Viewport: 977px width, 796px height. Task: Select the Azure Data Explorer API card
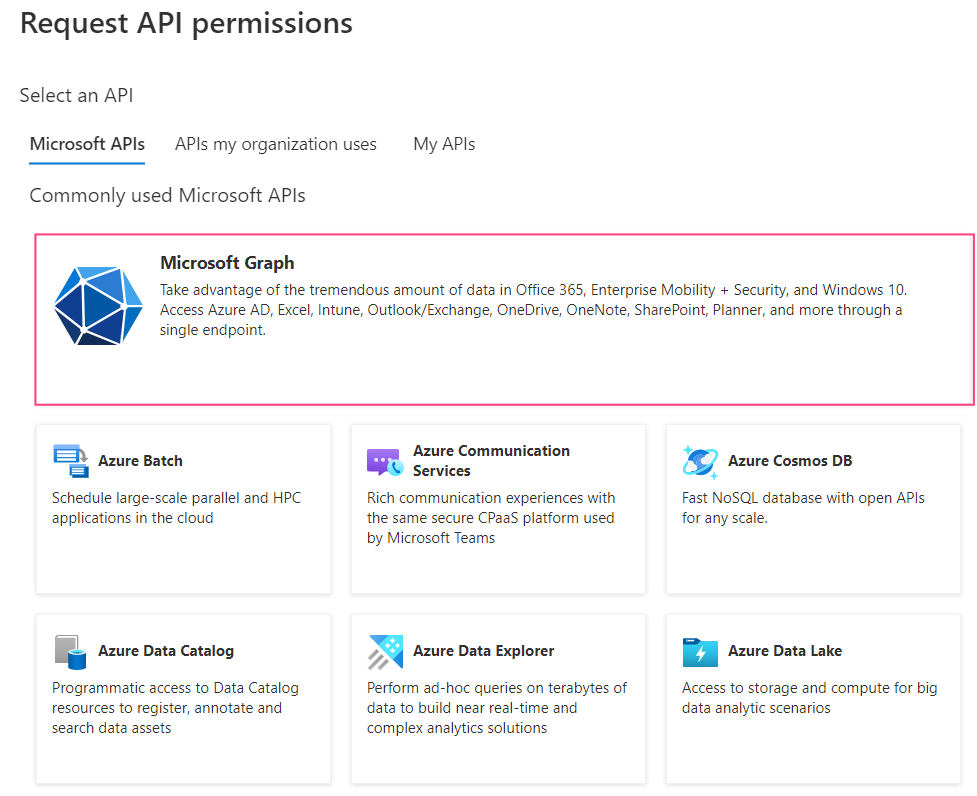[497, 698]
